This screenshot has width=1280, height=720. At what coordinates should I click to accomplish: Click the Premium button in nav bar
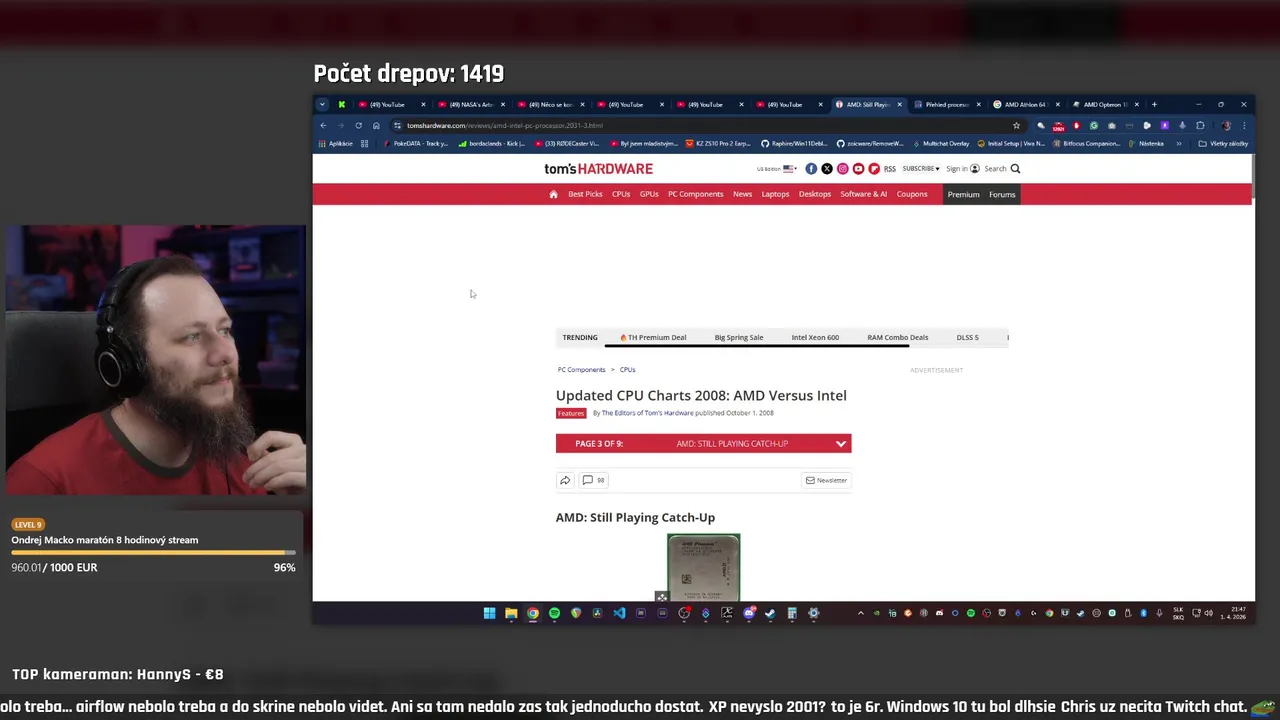963,194
